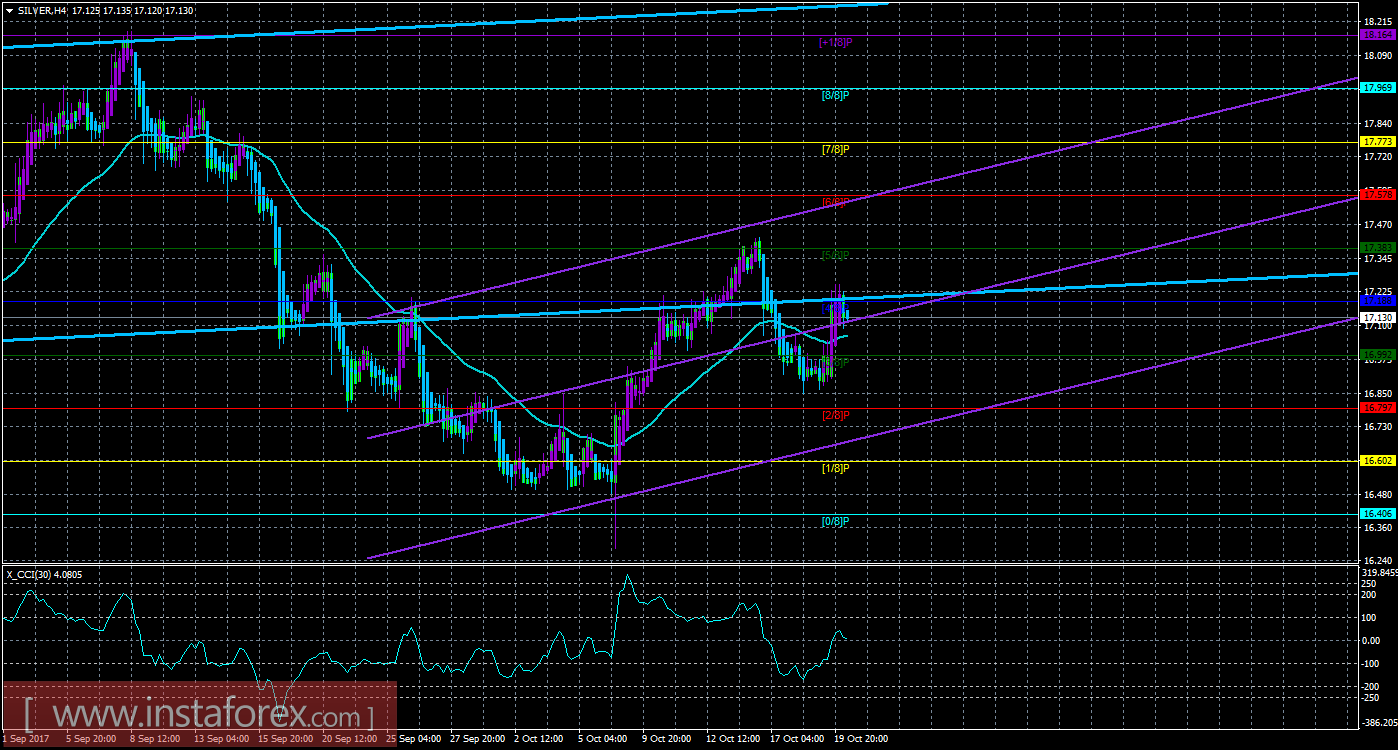Click the 19 Oct 20:00 time label
The height and width of the screenshot is (750, 1398).
pyautogui.click(x=860, y=739)
